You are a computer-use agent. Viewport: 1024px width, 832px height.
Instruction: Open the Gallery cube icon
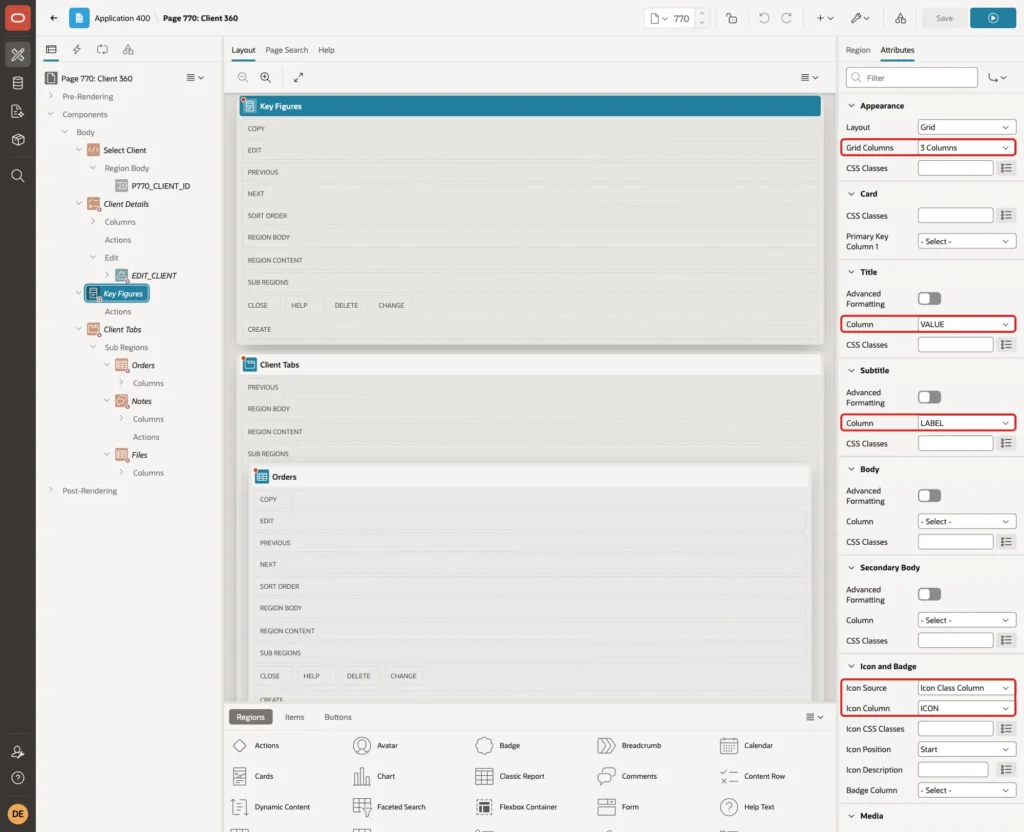coord(18,139)
